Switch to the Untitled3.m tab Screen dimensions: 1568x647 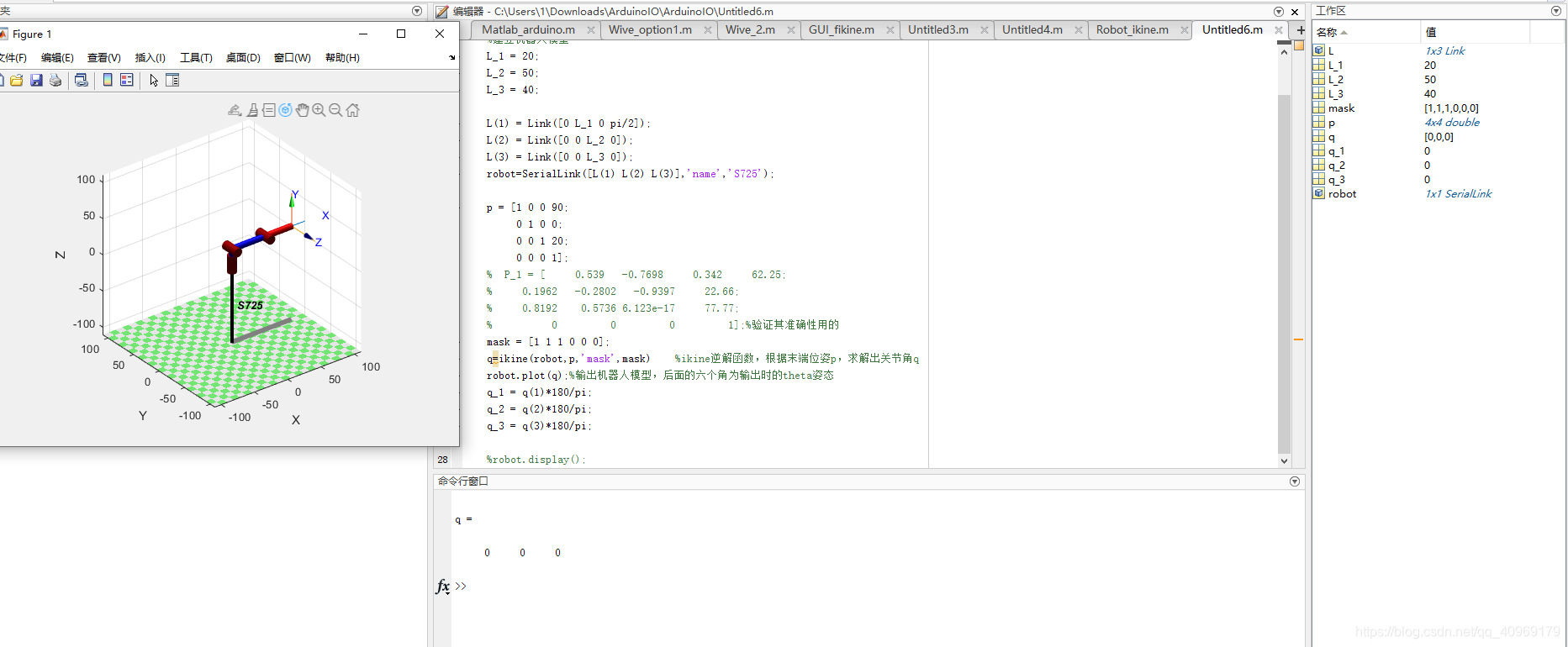pyautogui.click(x=937, y=29)
